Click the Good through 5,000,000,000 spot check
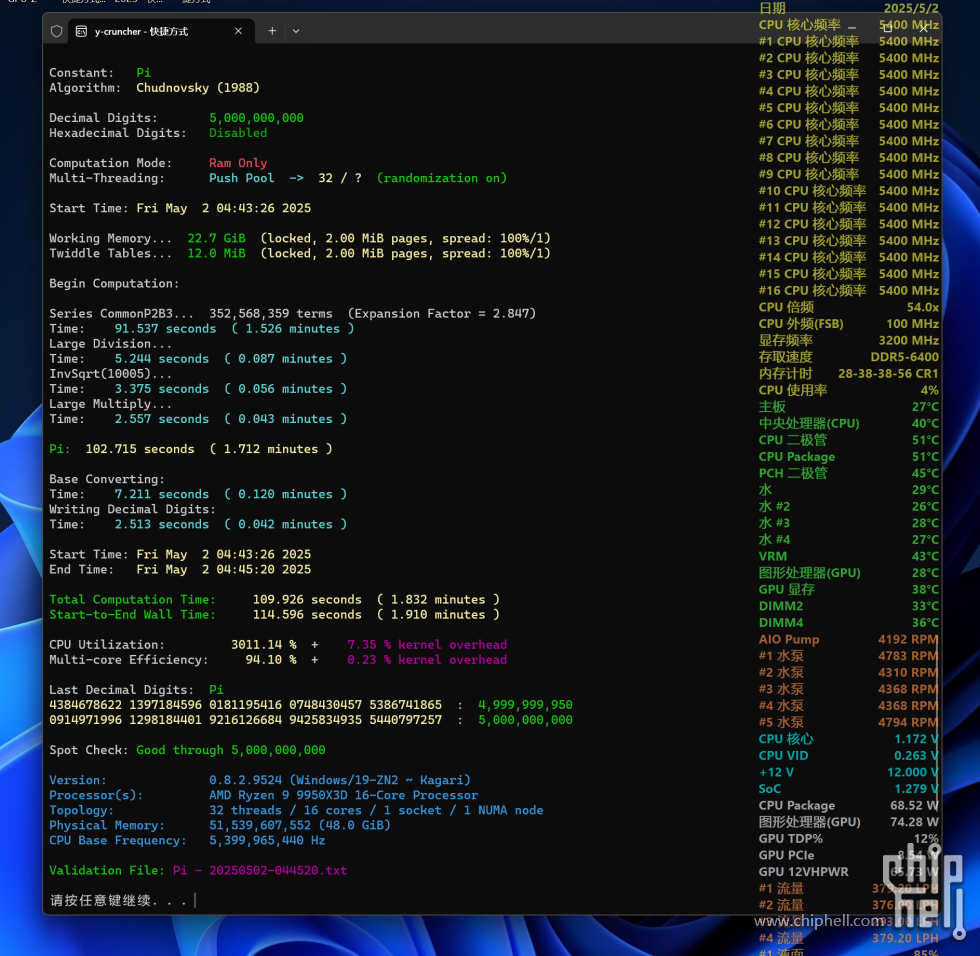 [x=231, y=750]
